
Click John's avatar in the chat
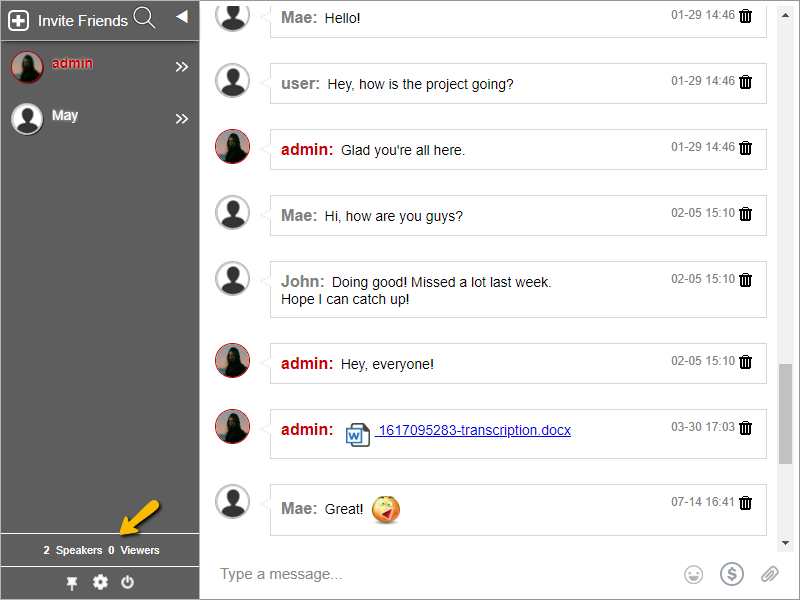coord(233,279)
